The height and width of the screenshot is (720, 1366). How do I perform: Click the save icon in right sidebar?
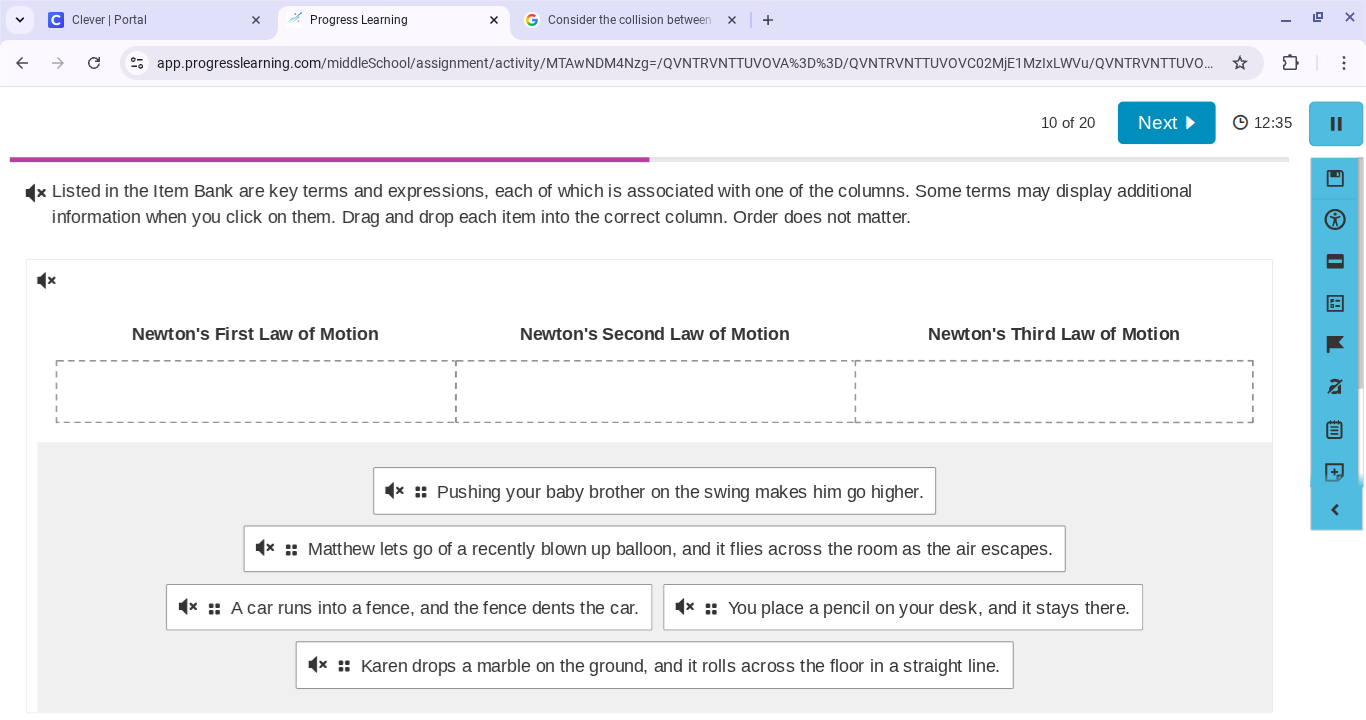point(1335,178)
